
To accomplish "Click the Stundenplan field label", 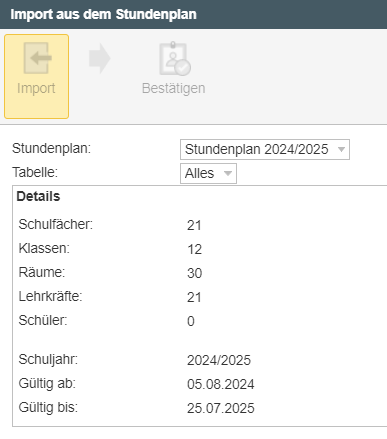I will point(52,148).
